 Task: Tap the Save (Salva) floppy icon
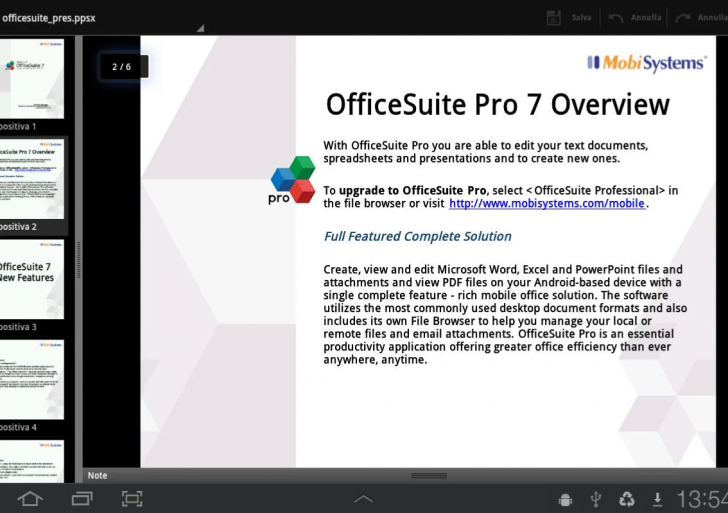[x=553, y=18]
